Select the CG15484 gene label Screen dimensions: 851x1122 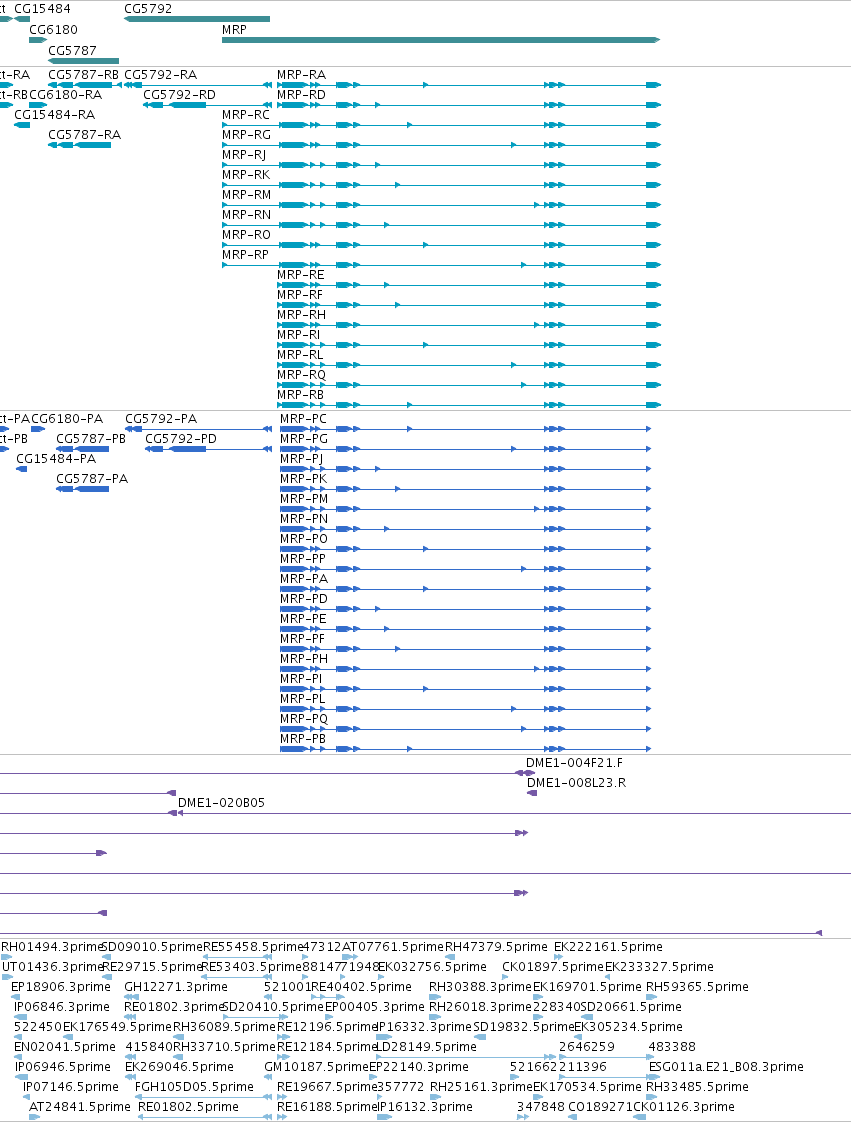42,9
